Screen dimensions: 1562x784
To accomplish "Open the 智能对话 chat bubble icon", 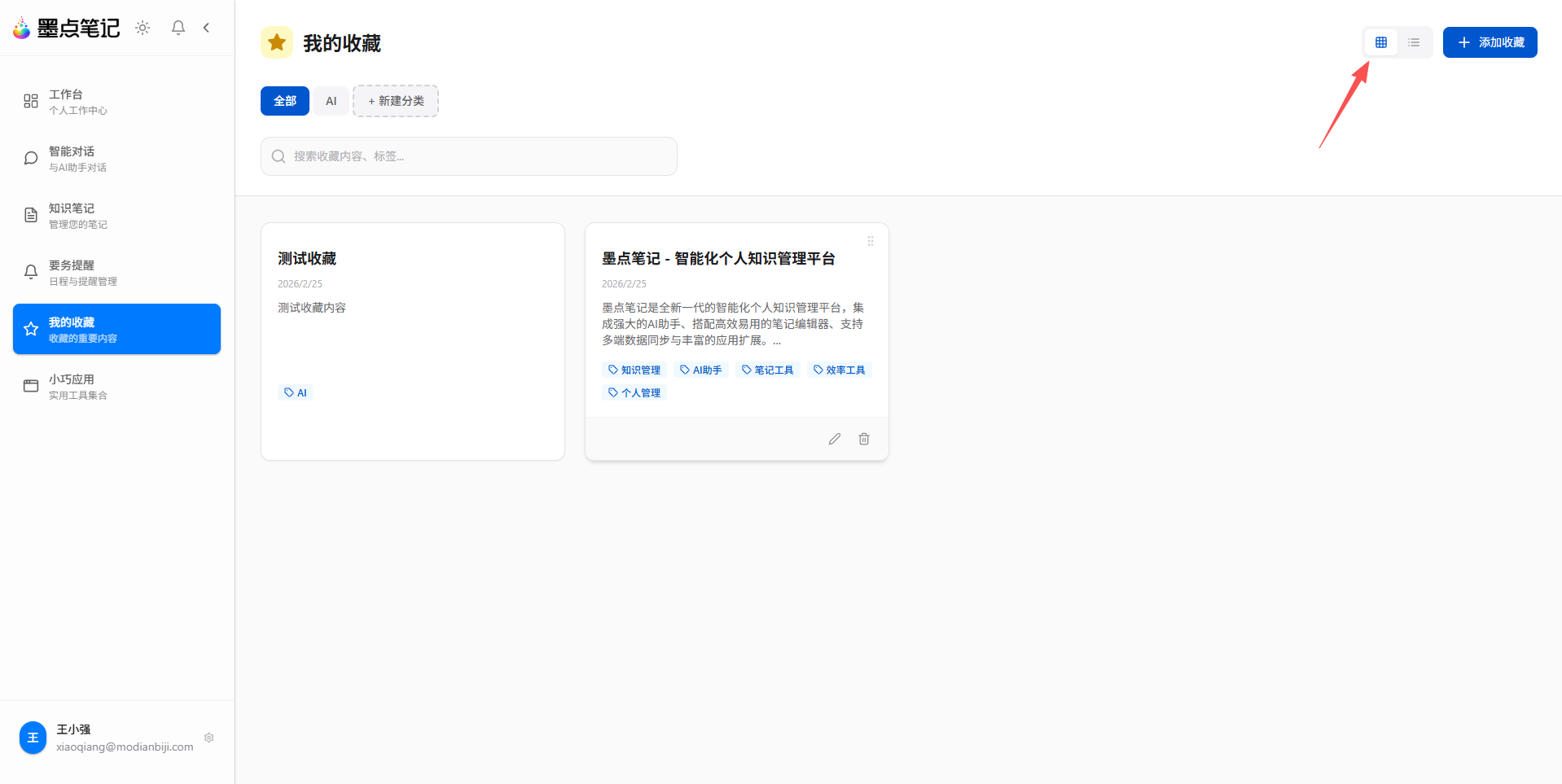I will coord(31,157).
